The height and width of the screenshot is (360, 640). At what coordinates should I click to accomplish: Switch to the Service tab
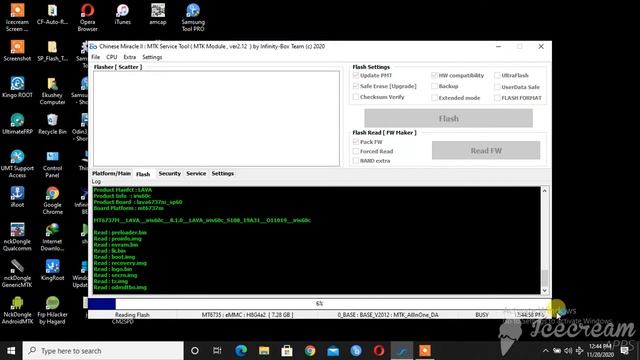[x=196, y=173]
